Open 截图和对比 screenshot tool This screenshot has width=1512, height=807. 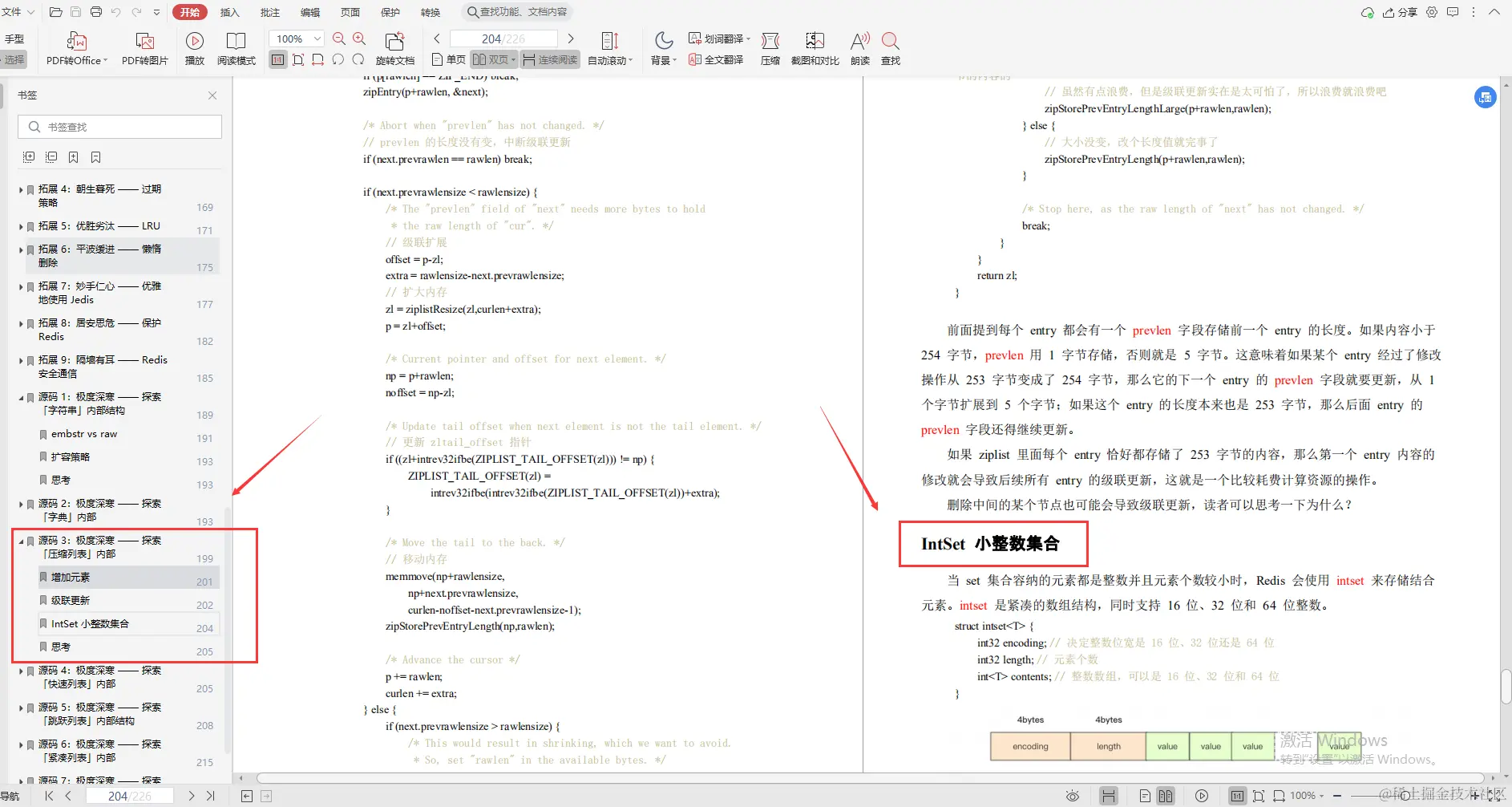tap(815, 48)
